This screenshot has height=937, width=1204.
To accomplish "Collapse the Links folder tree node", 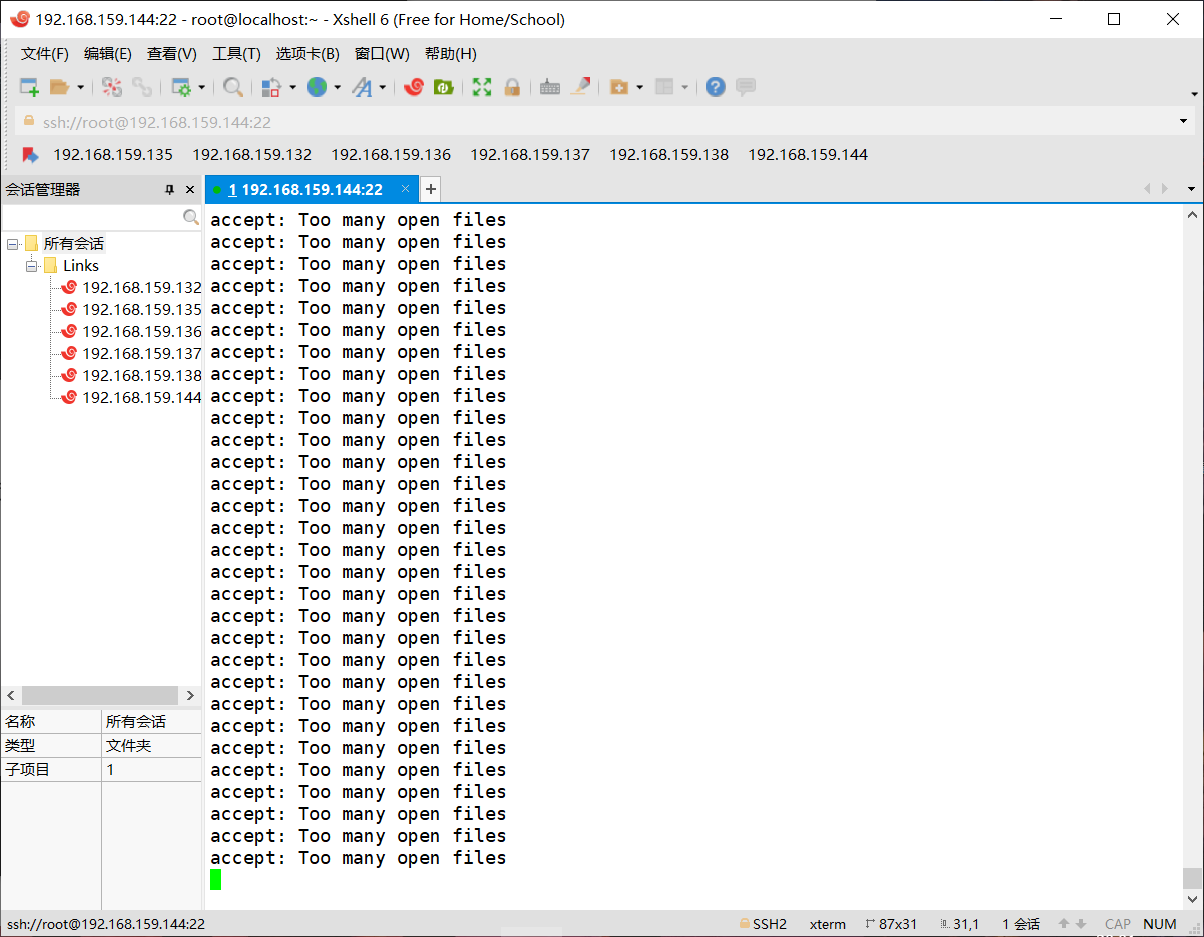I will (x=32, y=266).
